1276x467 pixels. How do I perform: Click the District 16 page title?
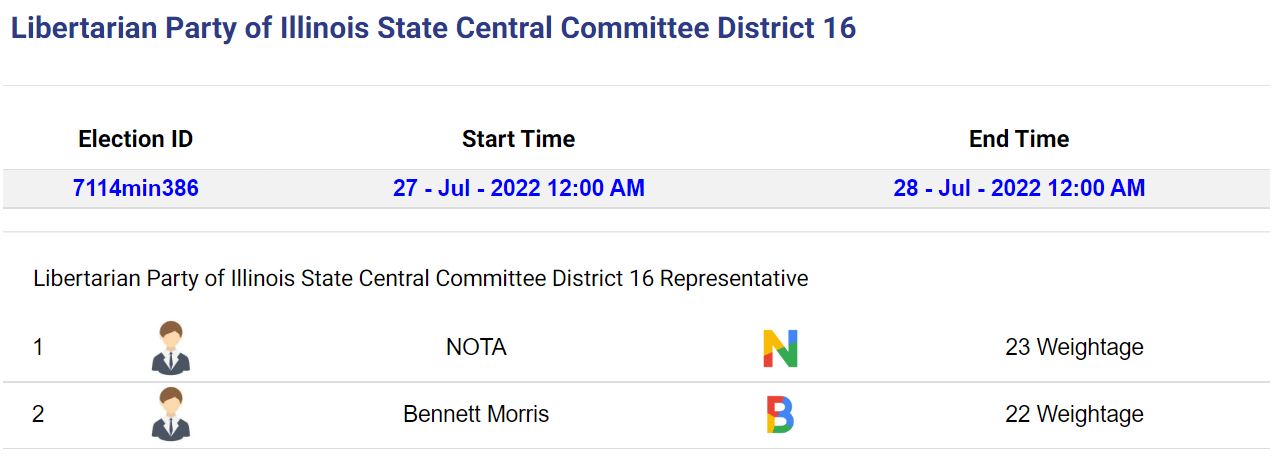coord(433,28)
